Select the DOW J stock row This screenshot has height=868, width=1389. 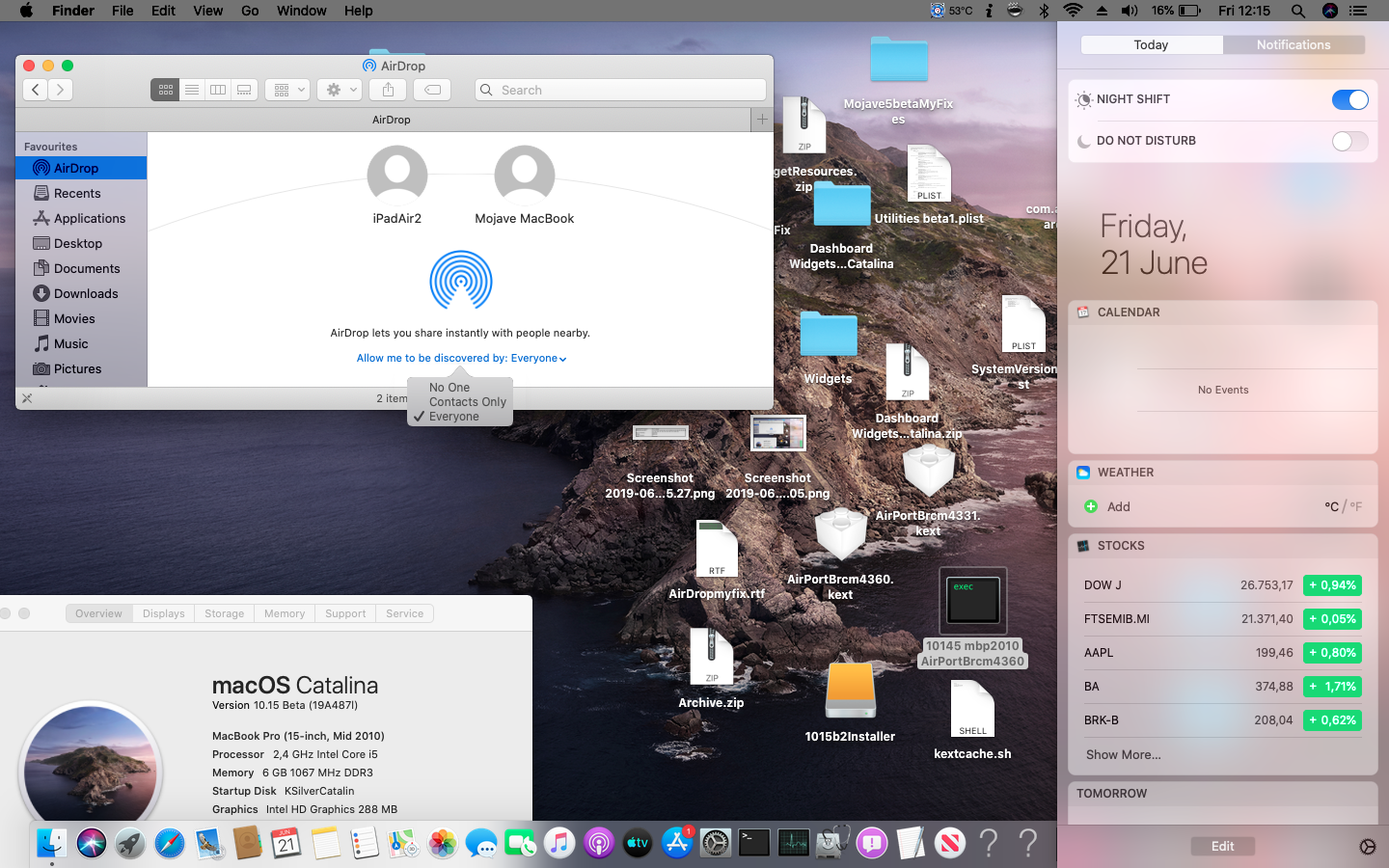pos(1222,585)
